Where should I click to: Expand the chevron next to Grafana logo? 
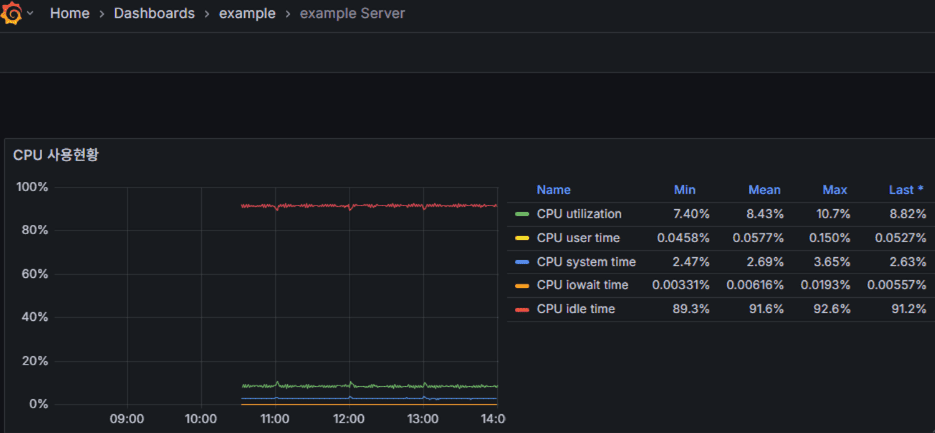pos(31,14)
